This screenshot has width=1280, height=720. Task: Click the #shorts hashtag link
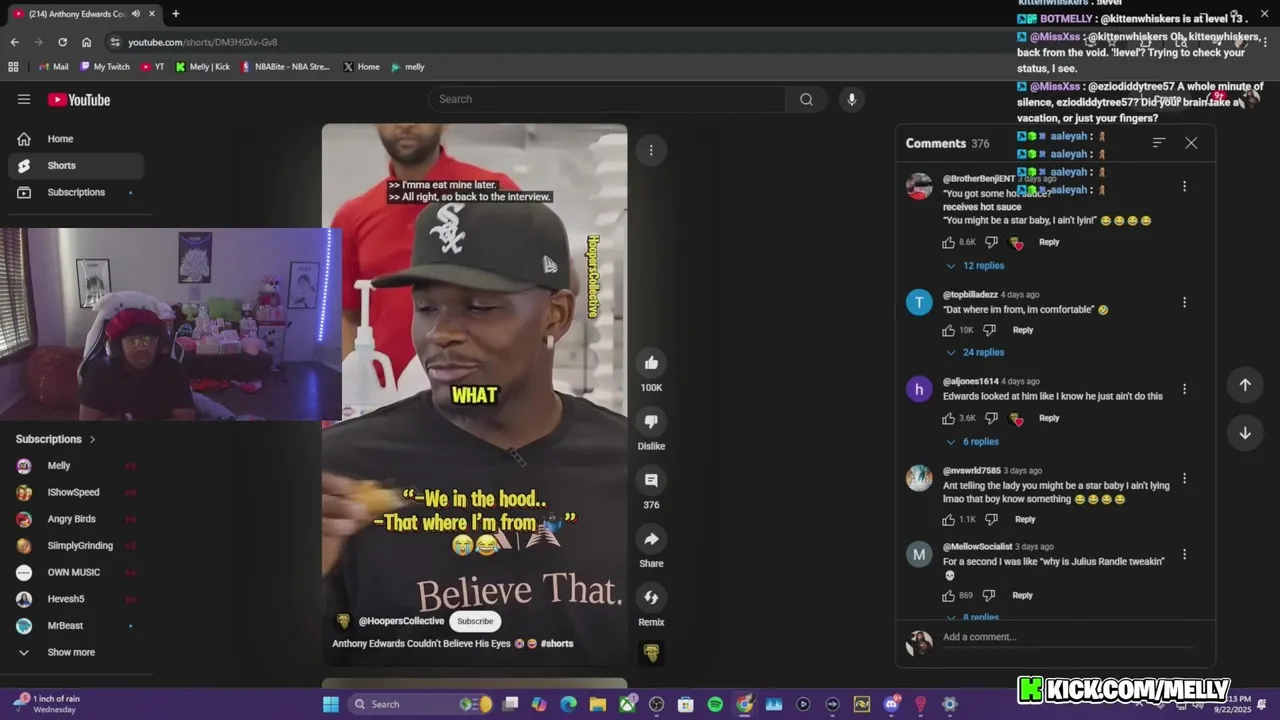[557, 643]
